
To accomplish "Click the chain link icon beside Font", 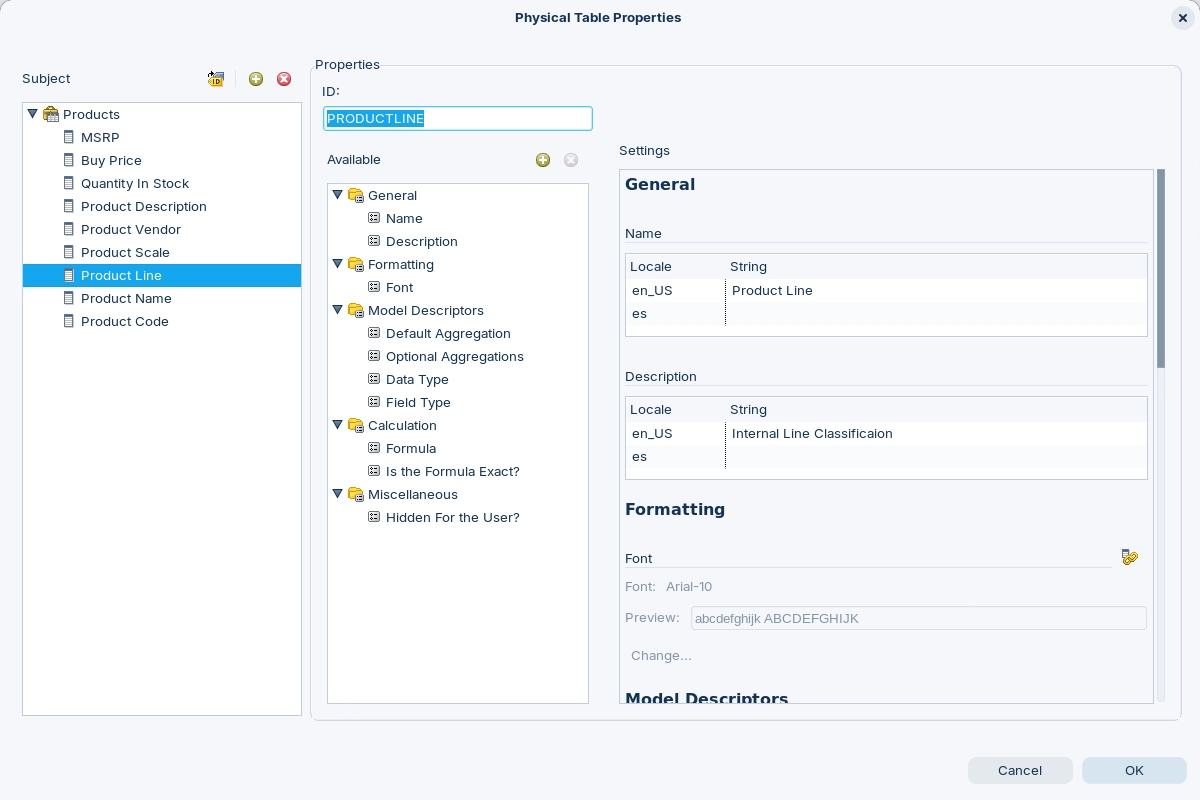I will coord(1130,558).
